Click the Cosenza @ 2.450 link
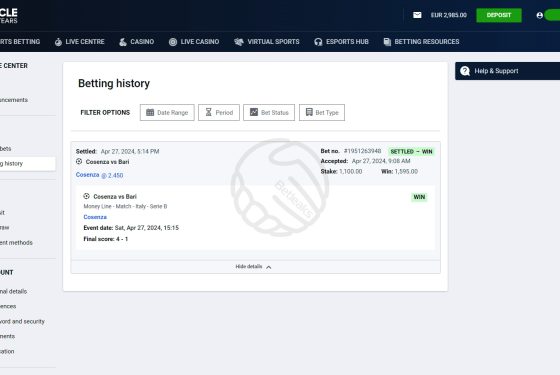The width and height of the screenshot is (560, 375). pos(99,175)
